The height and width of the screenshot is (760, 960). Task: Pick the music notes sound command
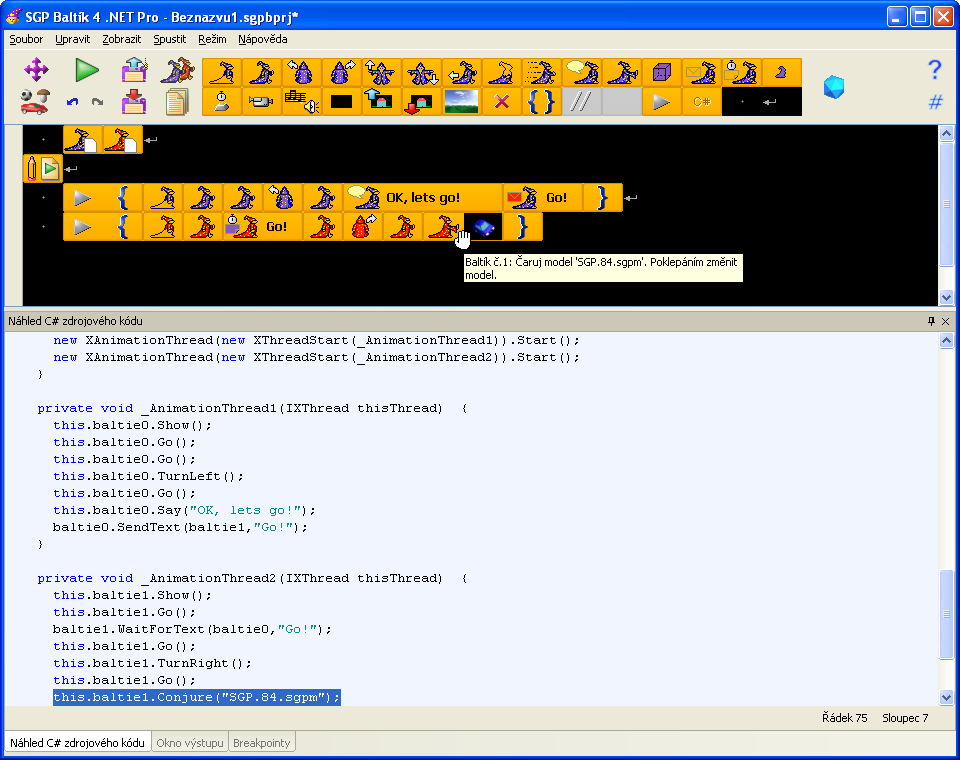[x=301, y=102]
